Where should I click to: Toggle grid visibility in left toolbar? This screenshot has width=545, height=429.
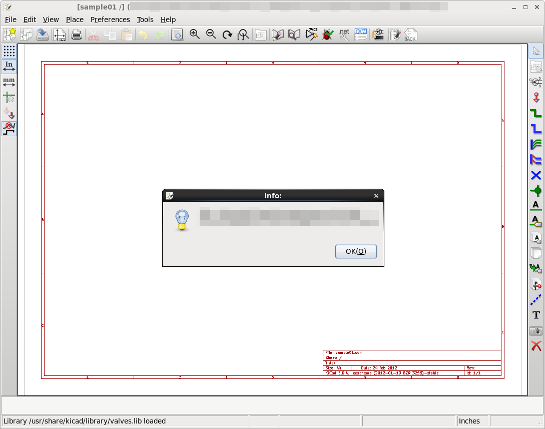tap(9, 51)
